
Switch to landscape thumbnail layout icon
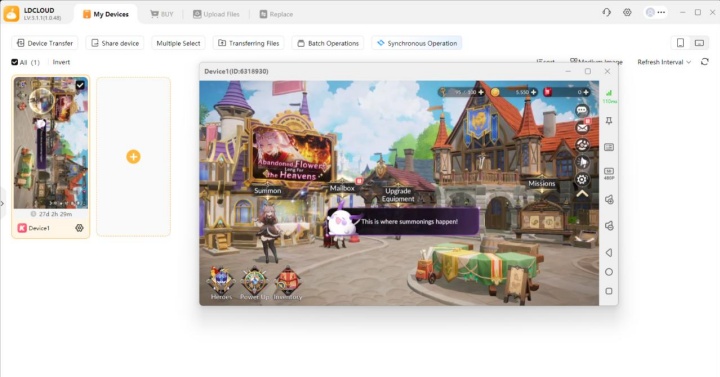699,43
